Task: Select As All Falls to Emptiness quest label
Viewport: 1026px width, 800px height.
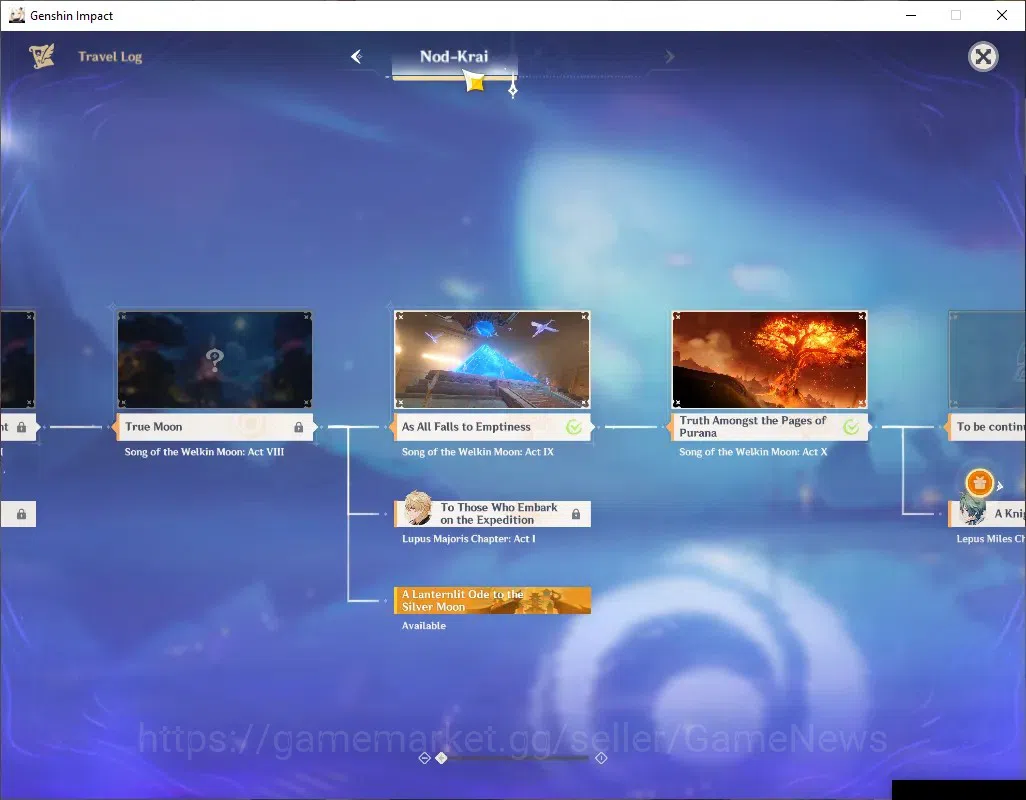Action: pyautogui.click(x=493, y=426)
